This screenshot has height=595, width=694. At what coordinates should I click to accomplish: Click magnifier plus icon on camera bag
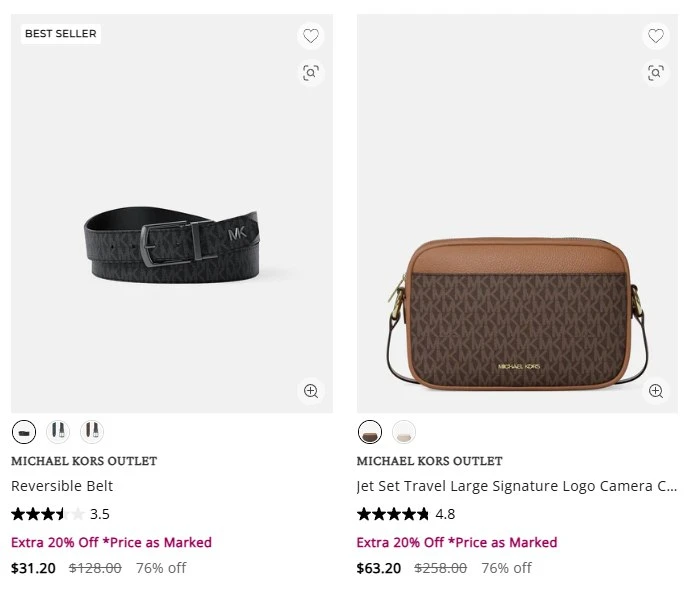point(656,390)
